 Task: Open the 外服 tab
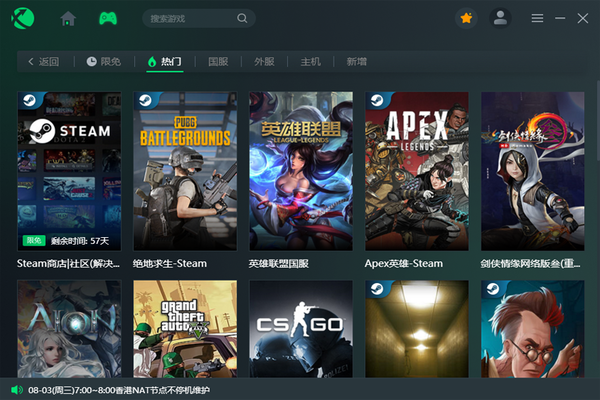click(264, 62)
